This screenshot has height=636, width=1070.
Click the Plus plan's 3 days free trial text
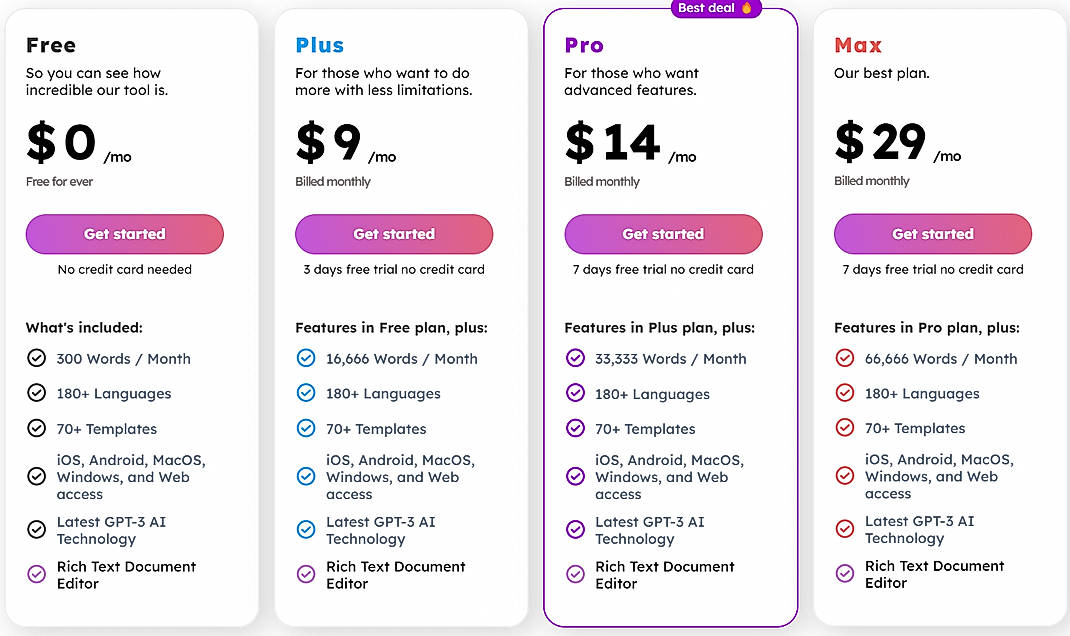click(394, 269)
